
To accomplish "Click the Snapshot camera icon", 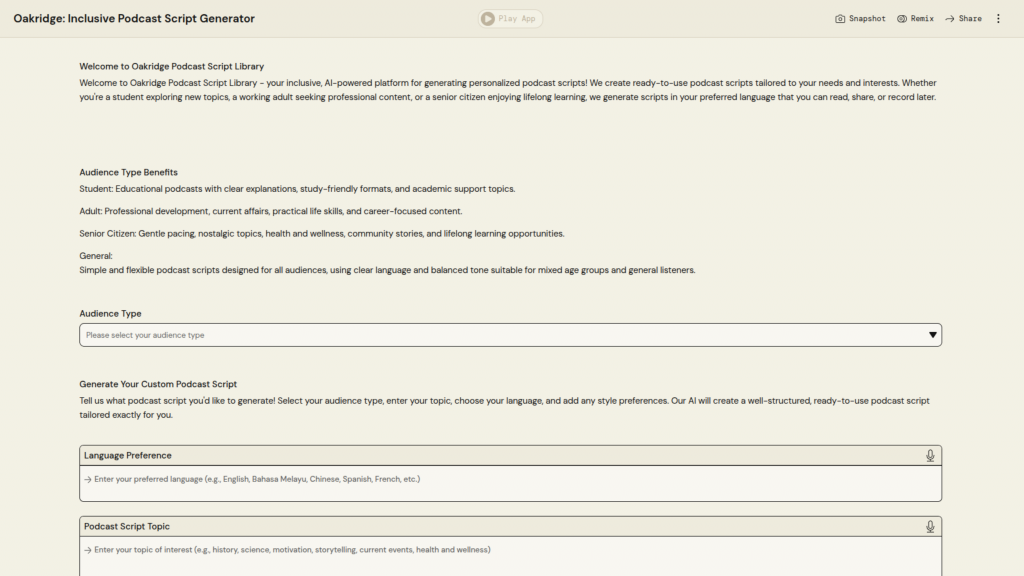I will 840,19.
